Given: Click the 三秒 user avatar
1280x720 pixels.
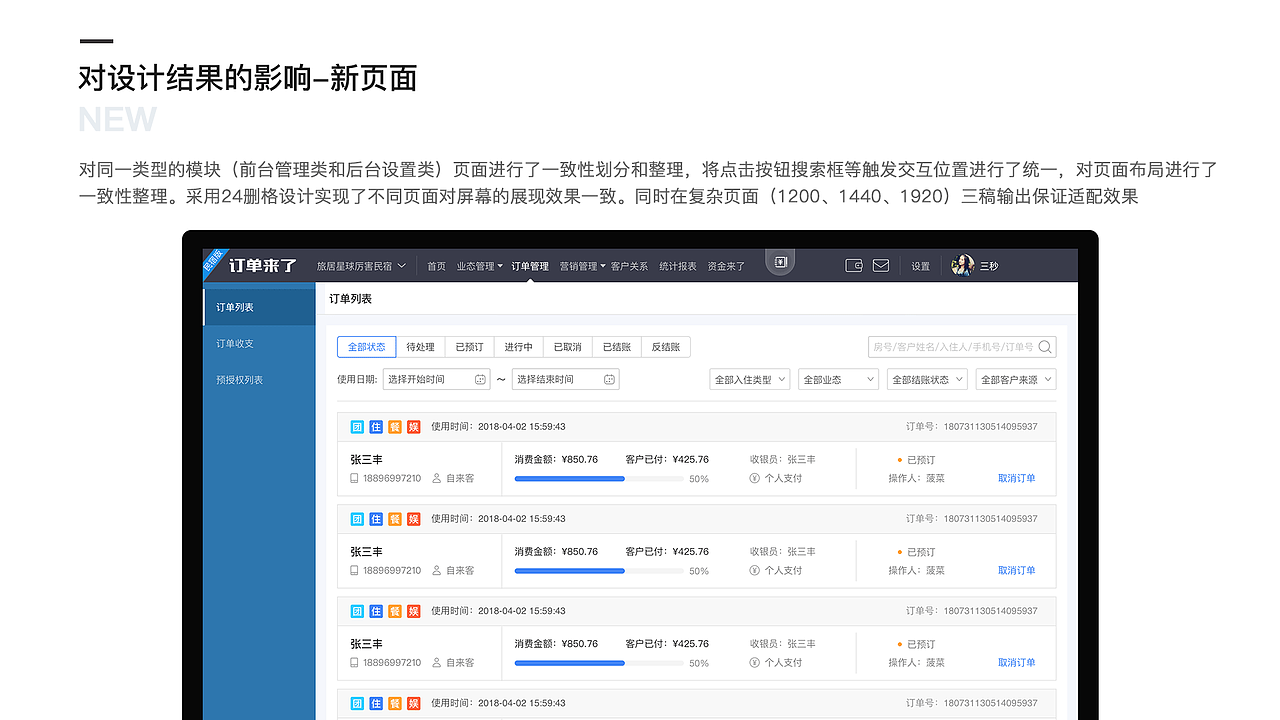Looking at the screenshot, I should (x=963, y=265).
